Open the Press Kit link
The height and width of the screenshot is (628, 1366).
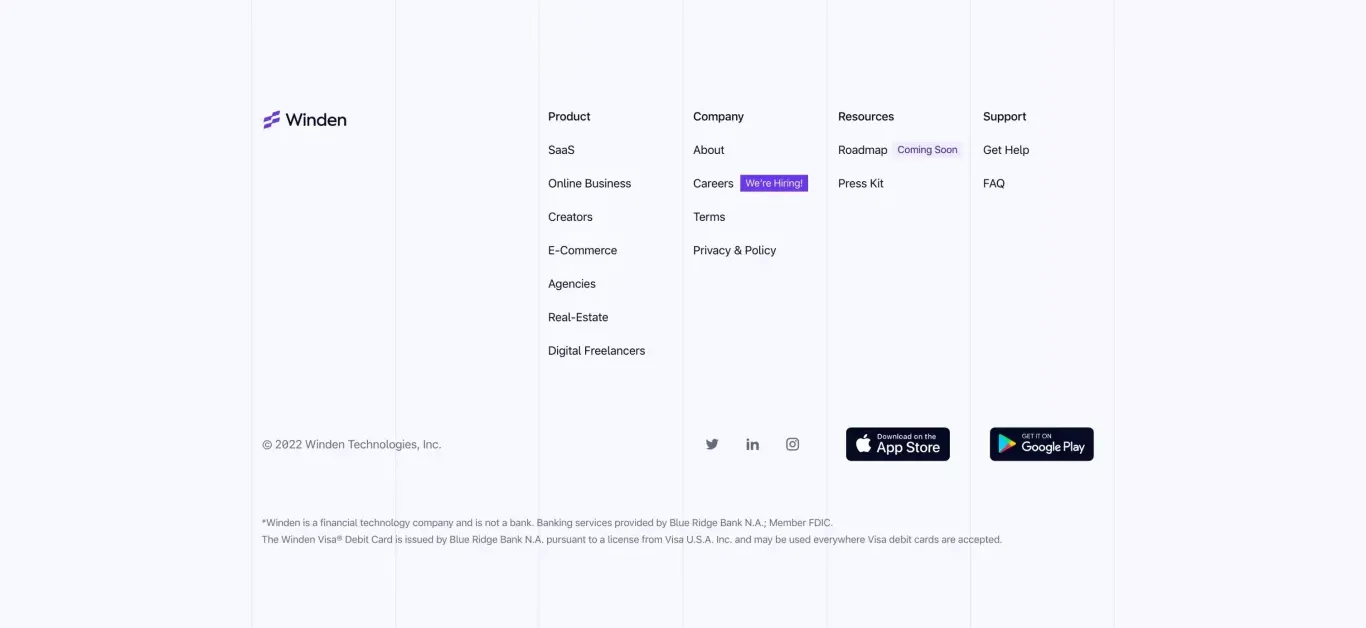[861, 183]
